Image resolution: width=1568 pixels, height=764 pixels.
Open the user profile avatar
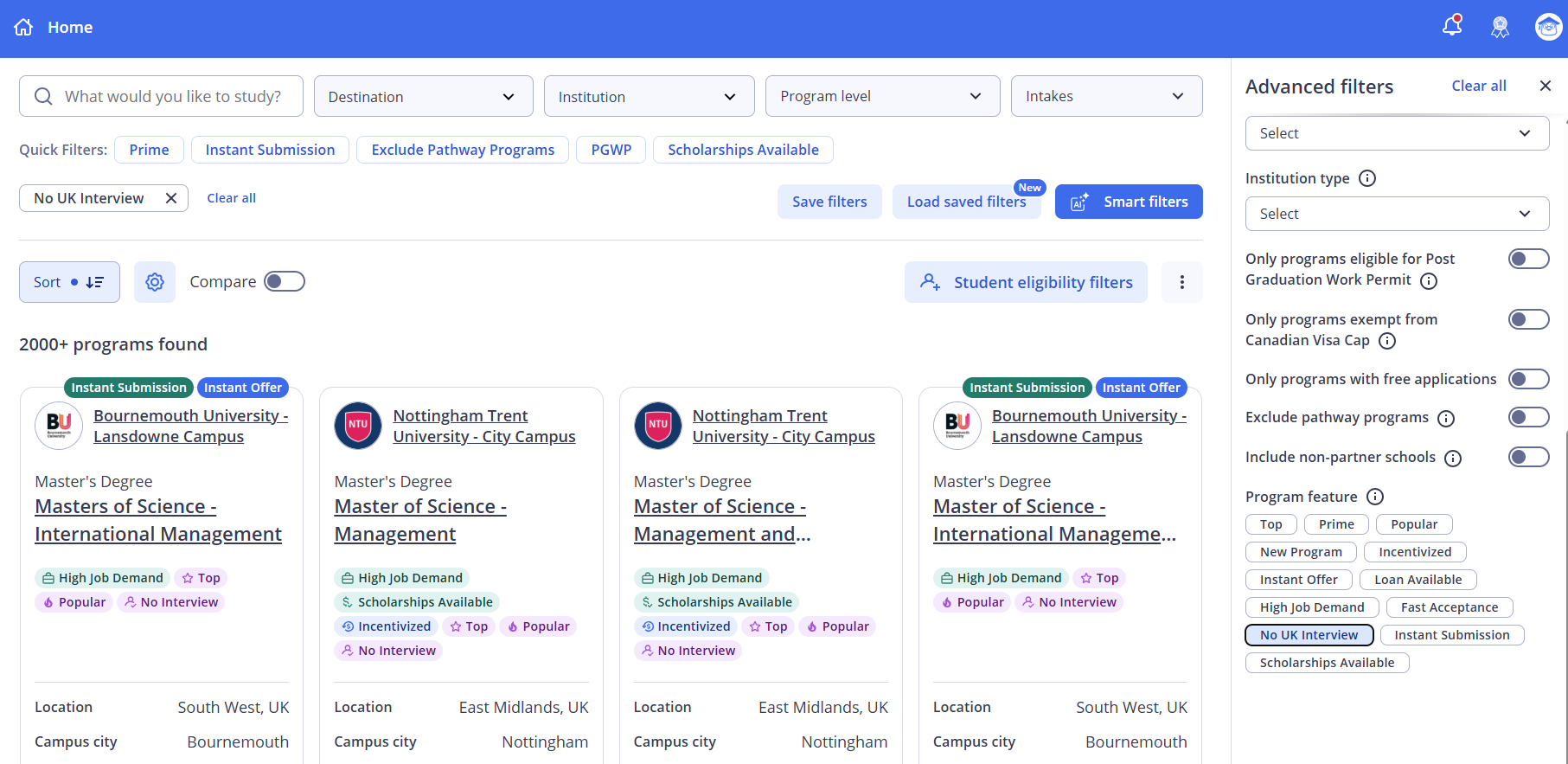click(x=1548, y=27)
